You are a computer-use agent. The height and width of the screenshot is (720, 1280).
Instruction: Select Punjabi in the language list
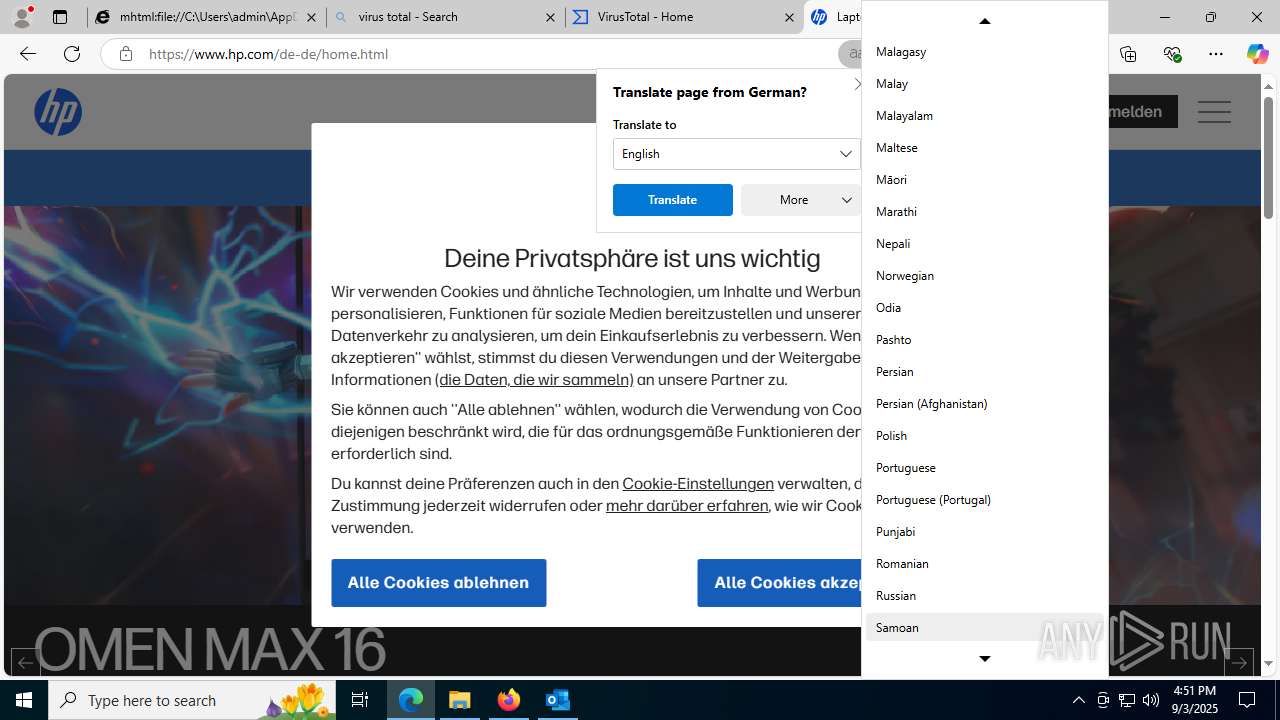pos(984,531)
